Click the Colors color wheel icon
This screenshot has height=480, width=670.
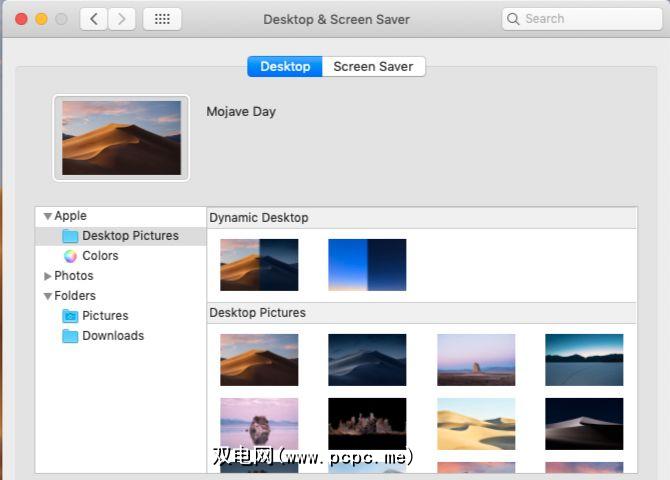(70, 256)
